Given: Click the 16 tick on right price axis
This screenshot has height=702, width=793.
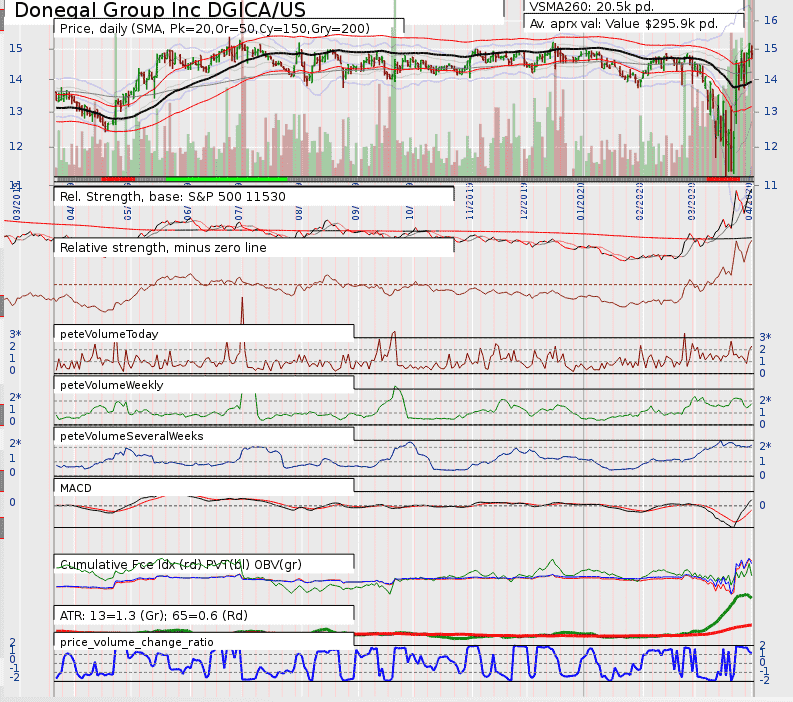Looking at the screenshot, I should (771, 20).
